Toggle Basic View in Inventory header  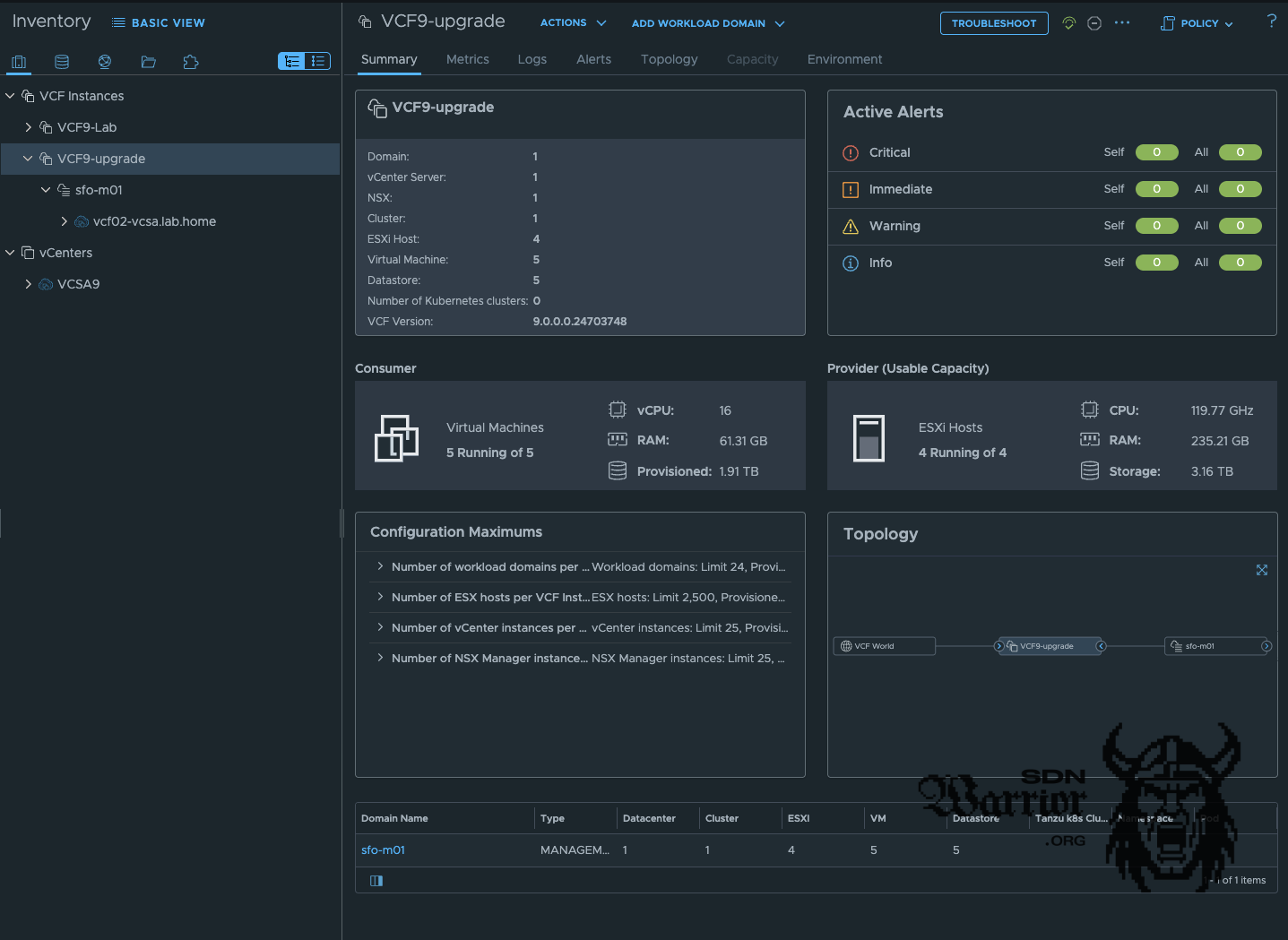[159, 22]
